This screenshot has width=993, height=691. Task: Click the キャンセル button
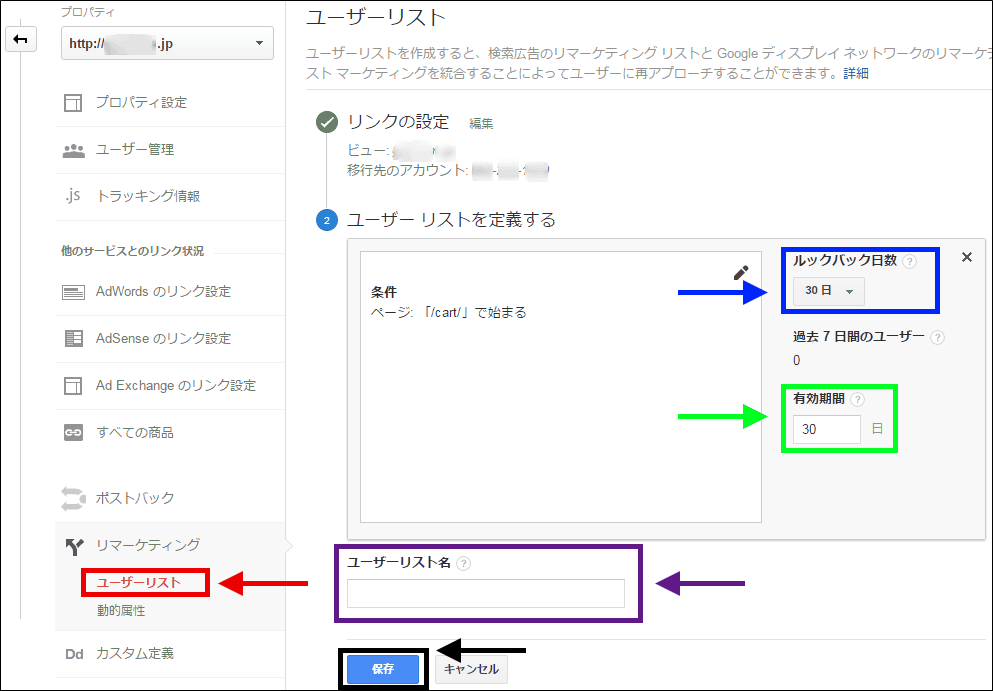471,669
